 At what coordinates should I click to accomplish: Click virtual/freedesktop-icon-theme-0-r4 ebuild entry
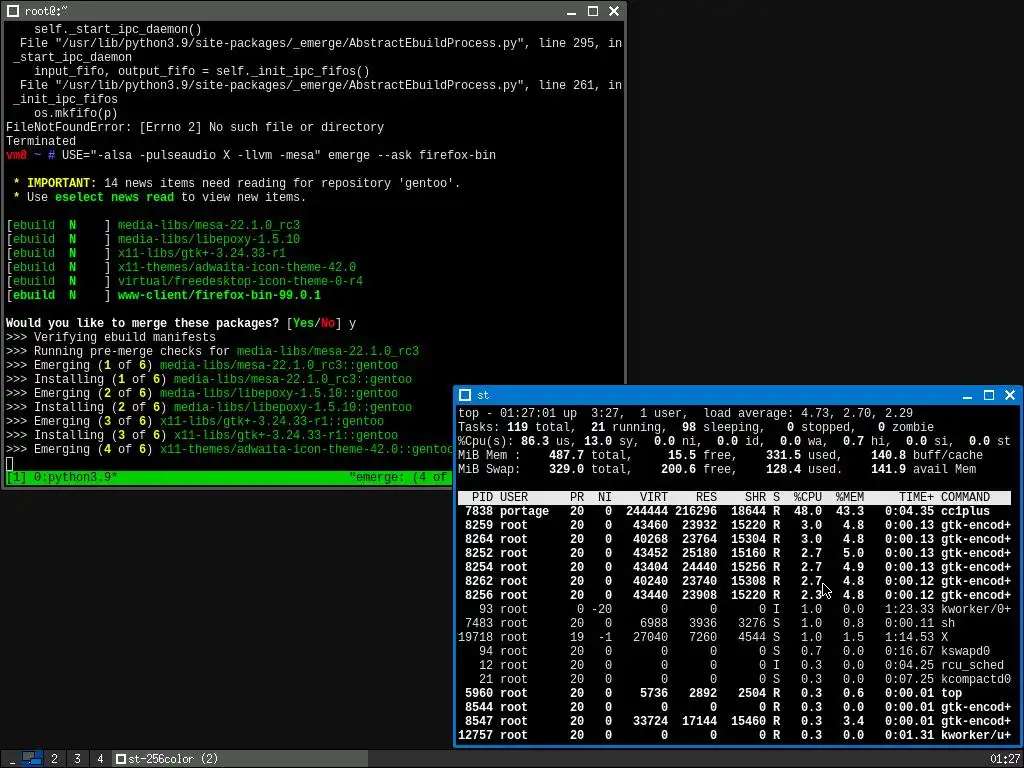(x=240, y=281)
